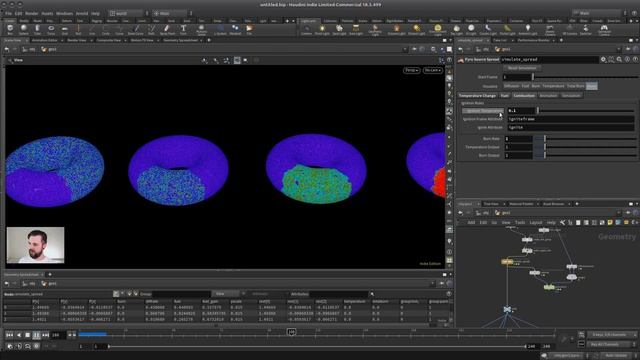Click the Sky Light shelf tool
This screenshot has height=360, width=640.
click(x=456, y=29)
